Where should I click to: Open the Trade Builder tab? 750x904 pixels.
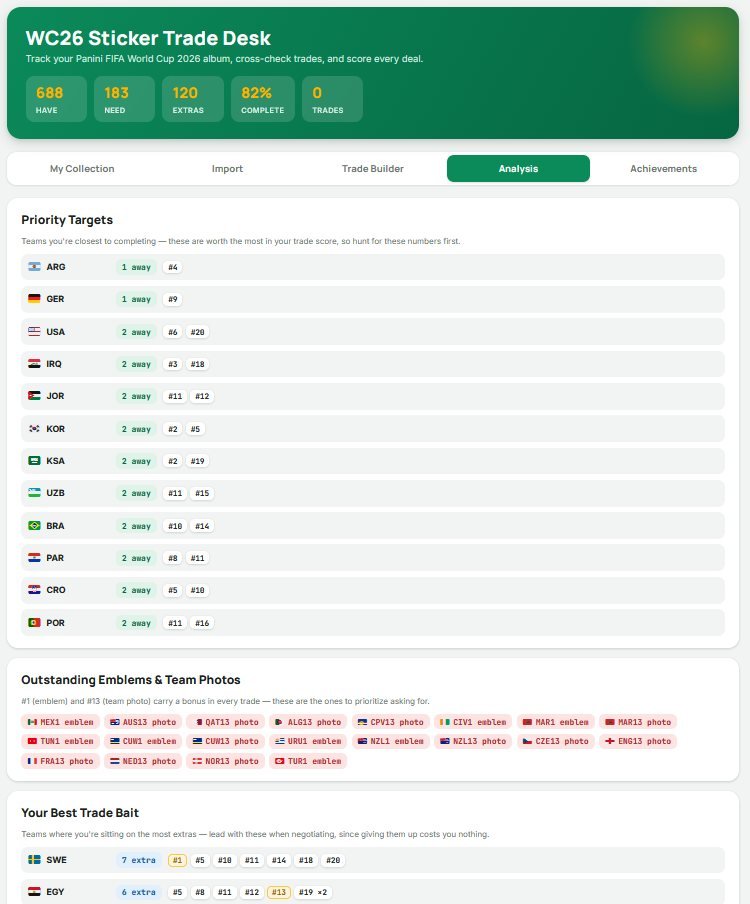(372, 168)
